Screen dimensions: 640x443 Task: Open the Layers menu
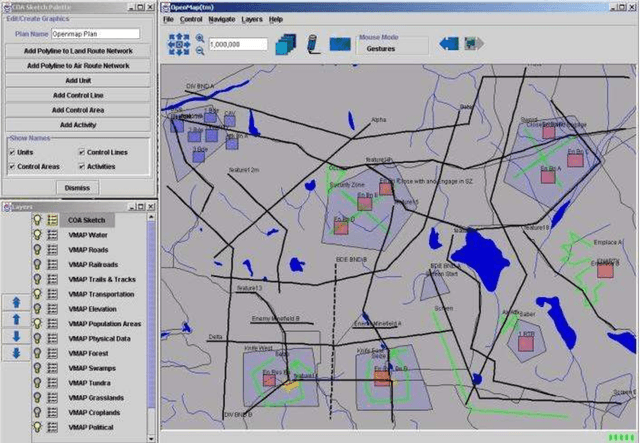pyautogui.click(x=250, y=19)
